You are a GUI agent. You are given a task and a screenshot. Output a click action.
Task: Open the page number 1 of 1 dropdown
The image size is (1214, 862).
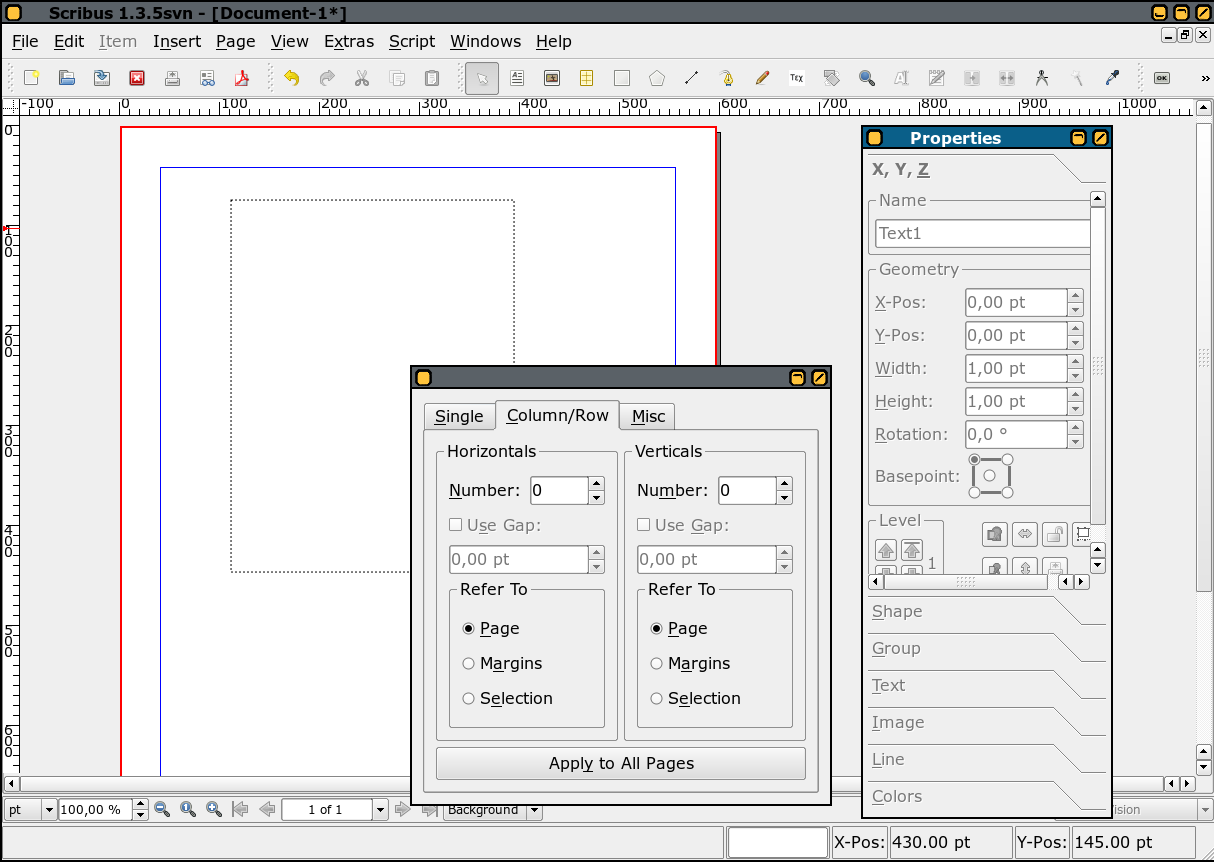380,809
